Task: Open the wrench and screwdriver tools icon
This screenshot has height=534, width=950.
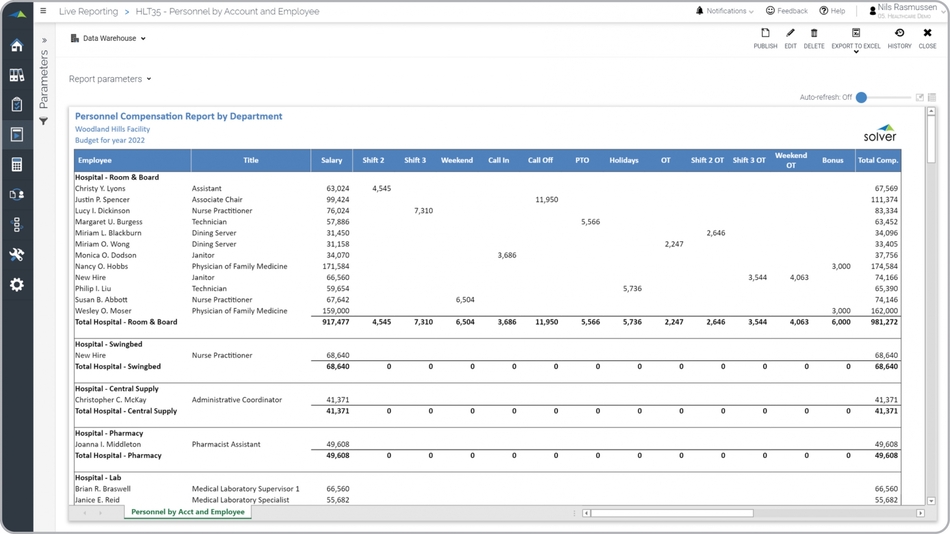Action: [17, 255]
